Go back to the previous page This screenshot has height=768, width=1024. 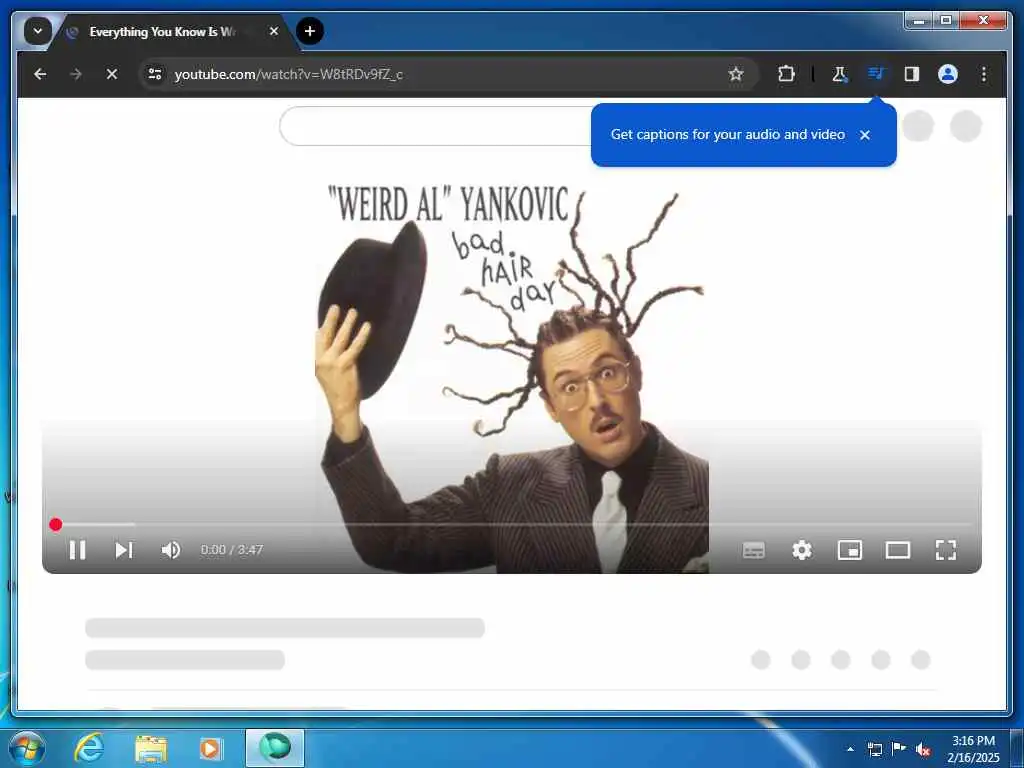40,74
